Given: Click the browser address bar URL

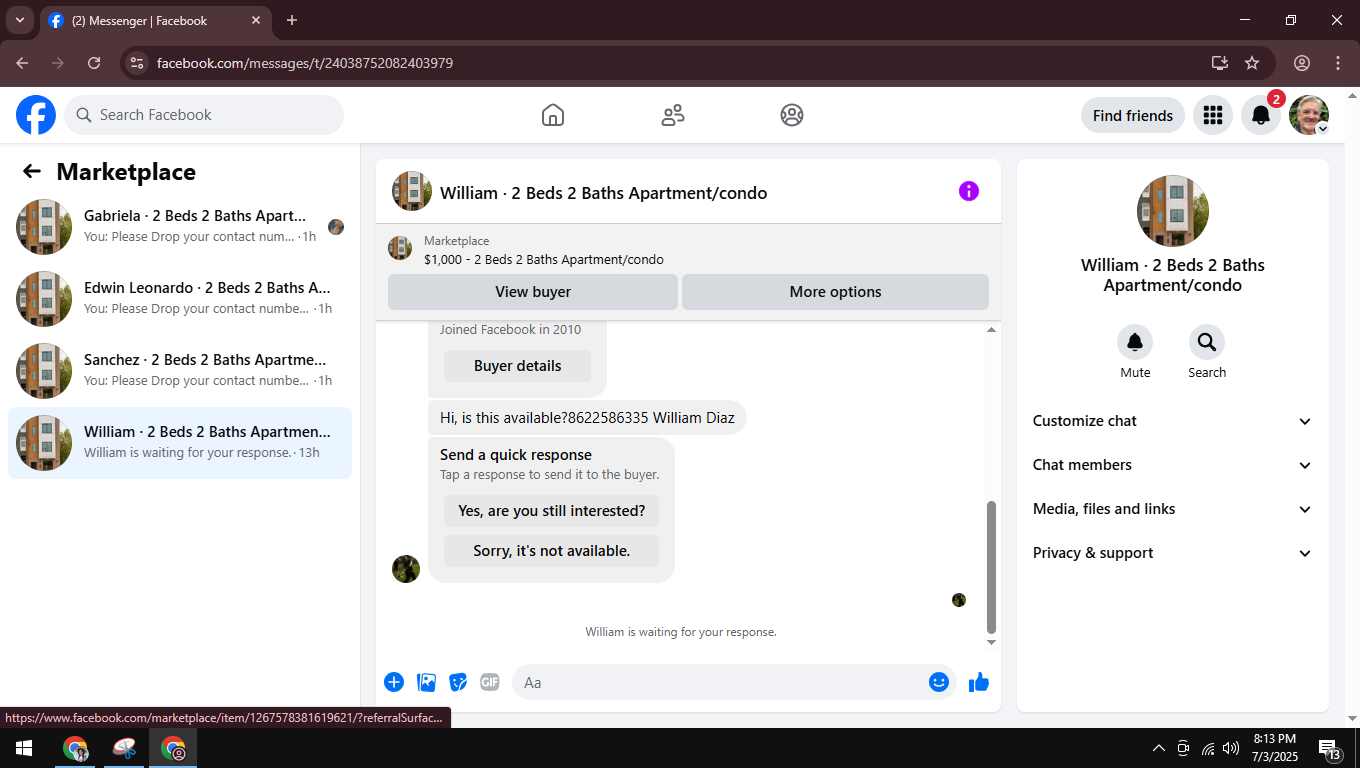Looking at the screenshot, I should pos(305,63).
